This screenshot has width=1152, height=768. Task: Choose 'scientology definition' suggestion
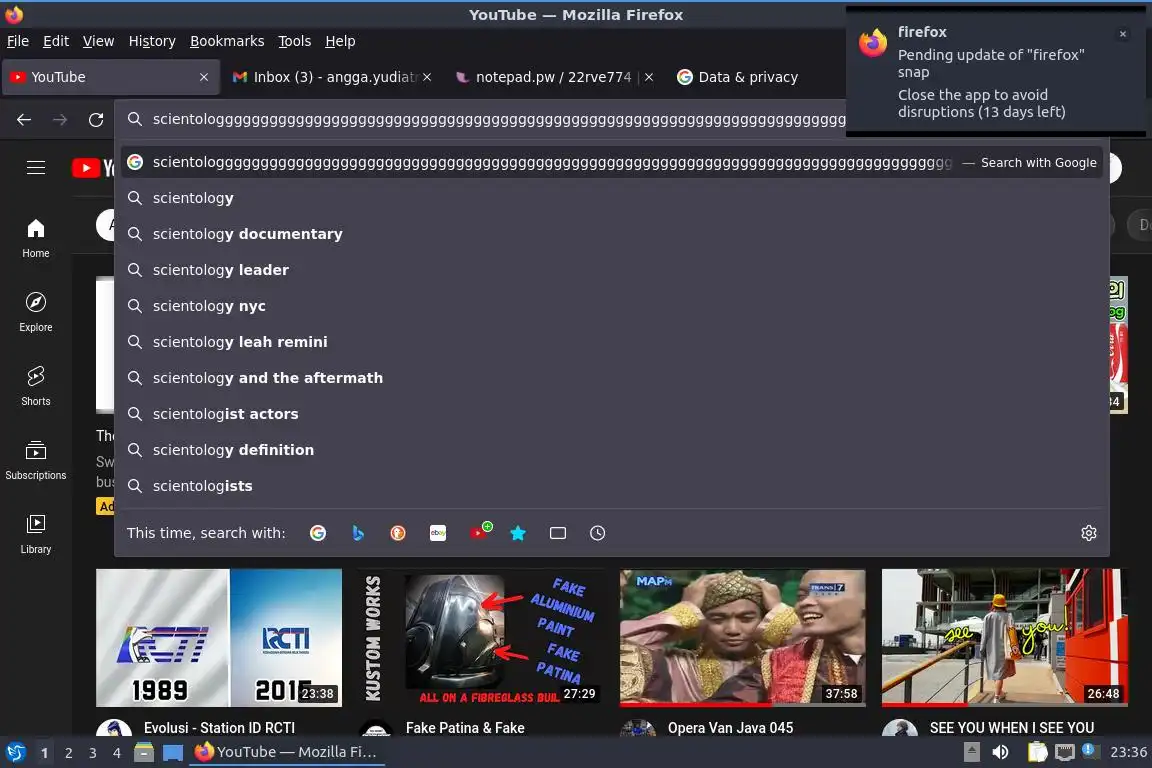[x=613, y=450]
